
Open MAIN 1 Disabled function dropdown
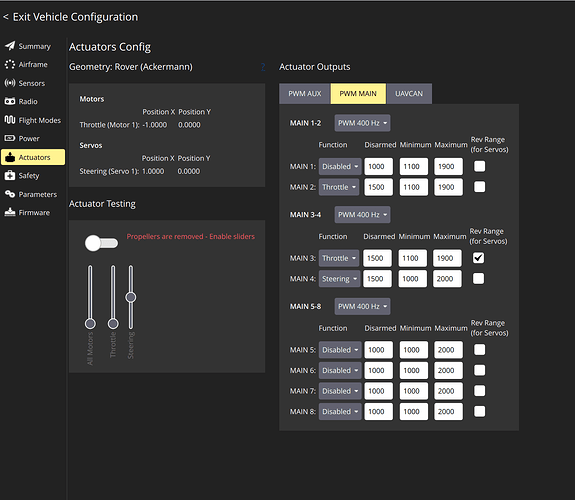tap(340, 167)
